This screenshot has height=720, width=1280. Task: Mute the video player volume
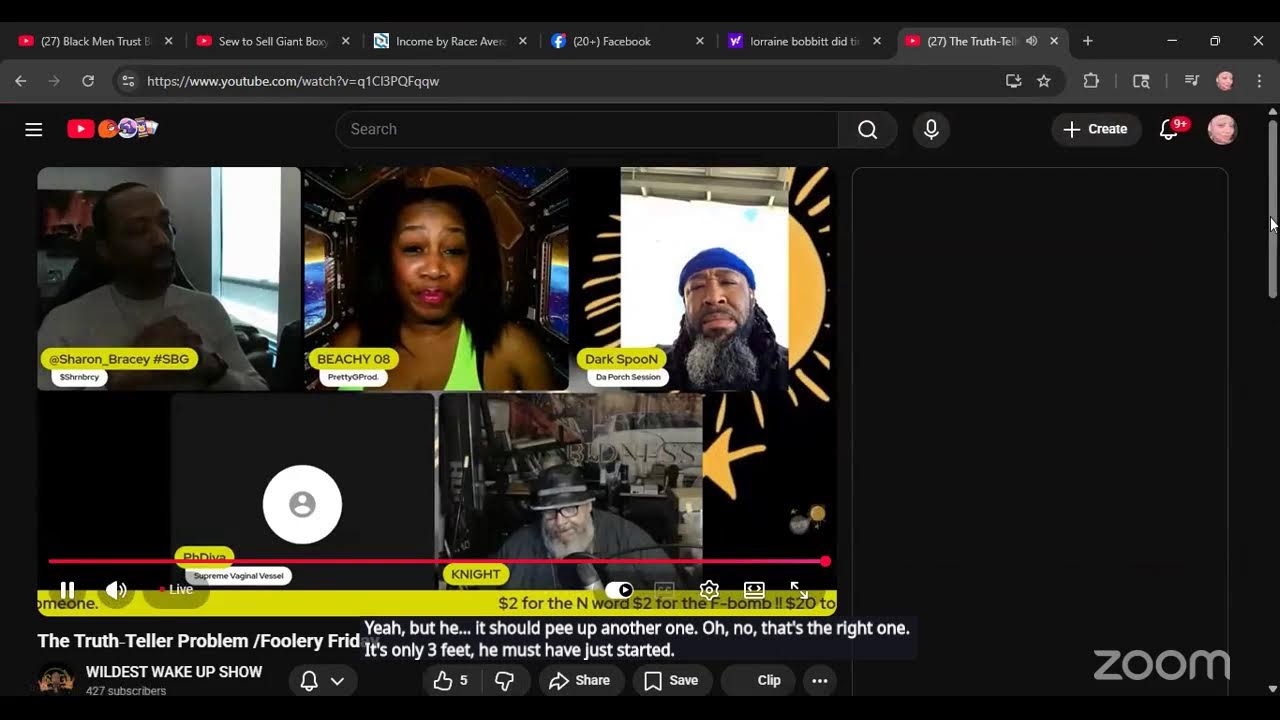pyautogui.click(x=116, y=590)
